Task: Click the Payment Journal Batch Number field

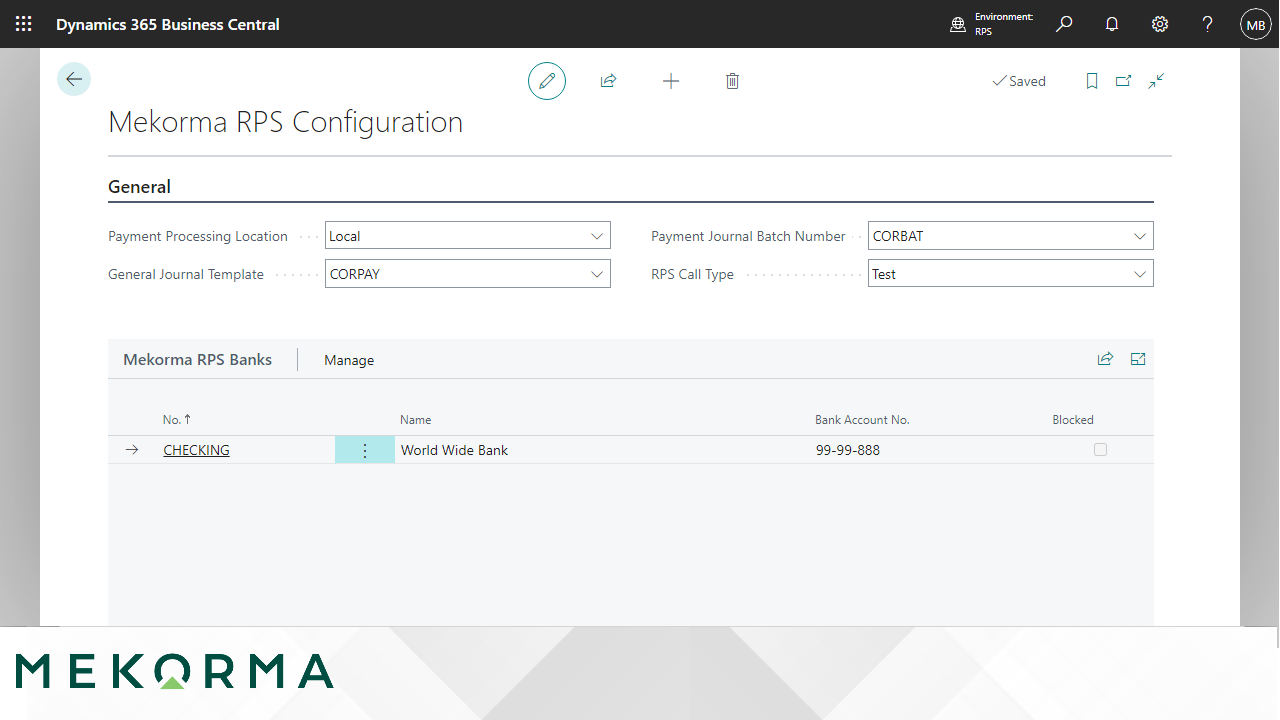Action: [x=1011, y=236]
